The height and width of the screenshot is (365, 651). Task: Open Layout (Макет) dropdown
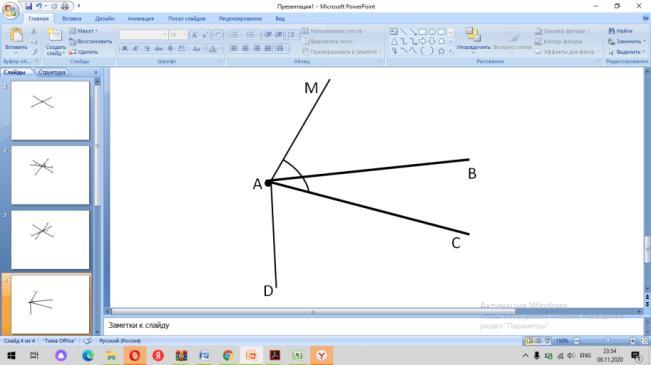pos(83,31)
